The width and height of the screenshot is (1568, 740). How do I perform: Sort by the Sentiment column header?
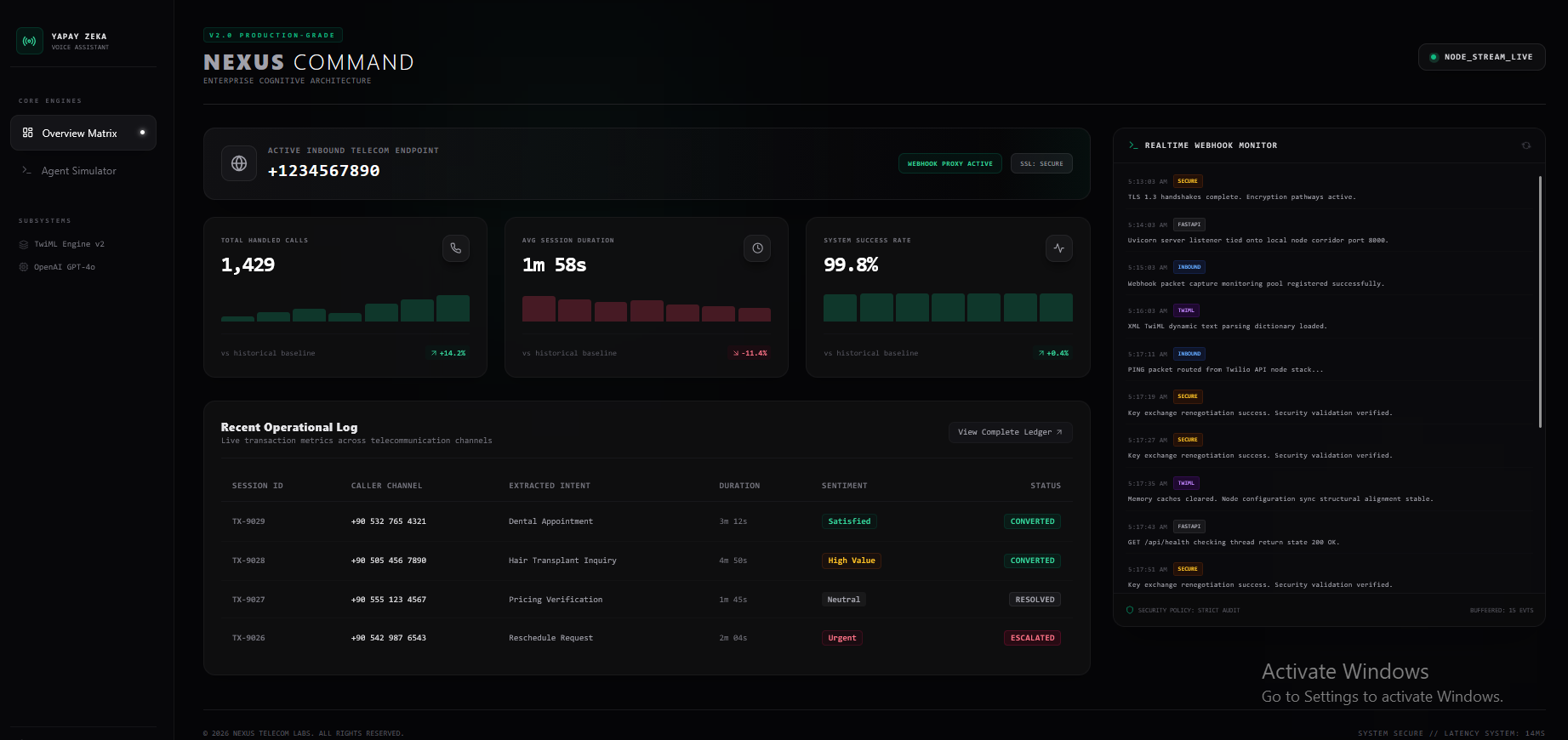click(x=844, y=486)
